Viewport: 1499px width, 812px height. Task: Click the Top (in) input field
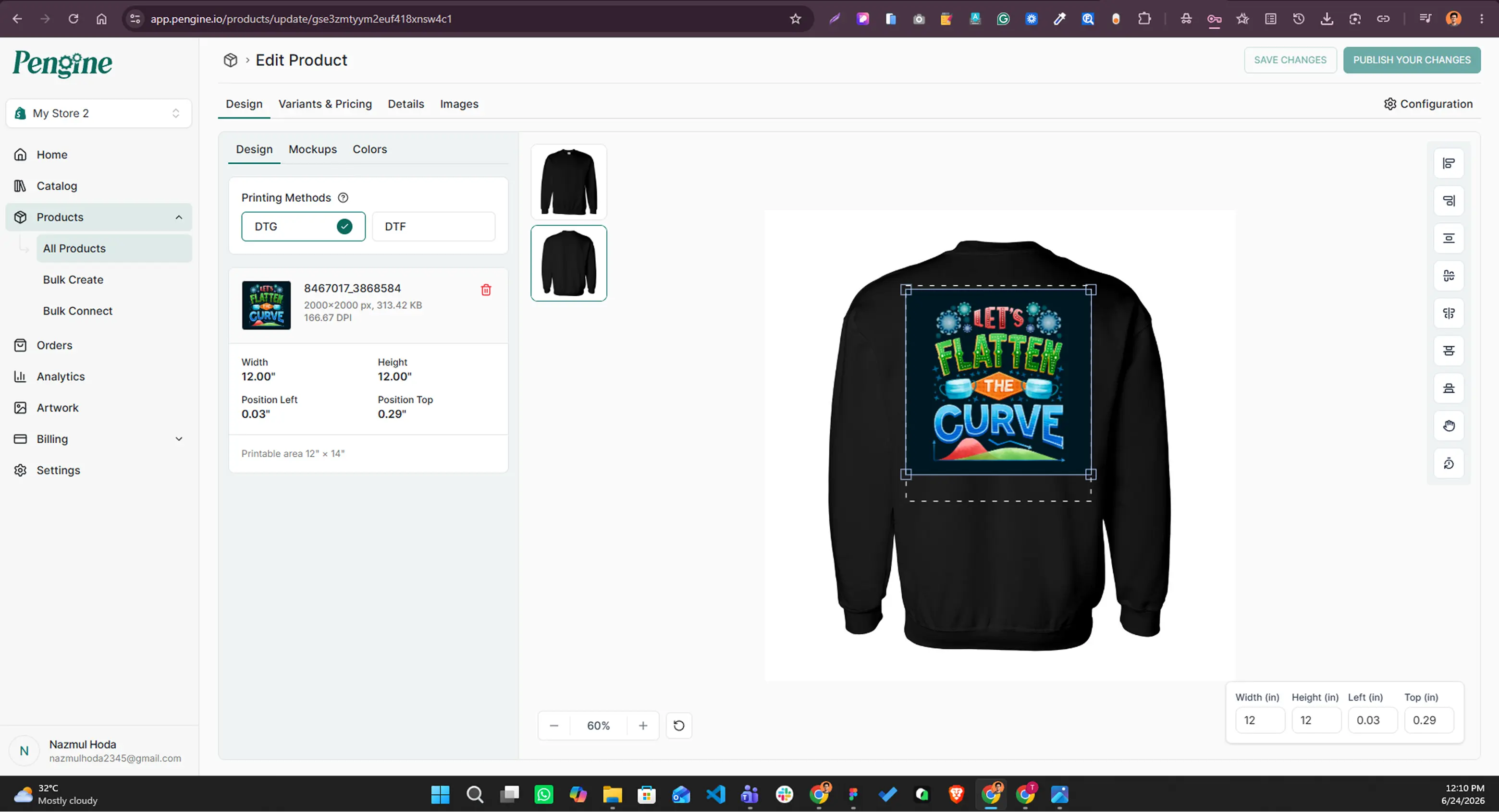point(1429,720)
